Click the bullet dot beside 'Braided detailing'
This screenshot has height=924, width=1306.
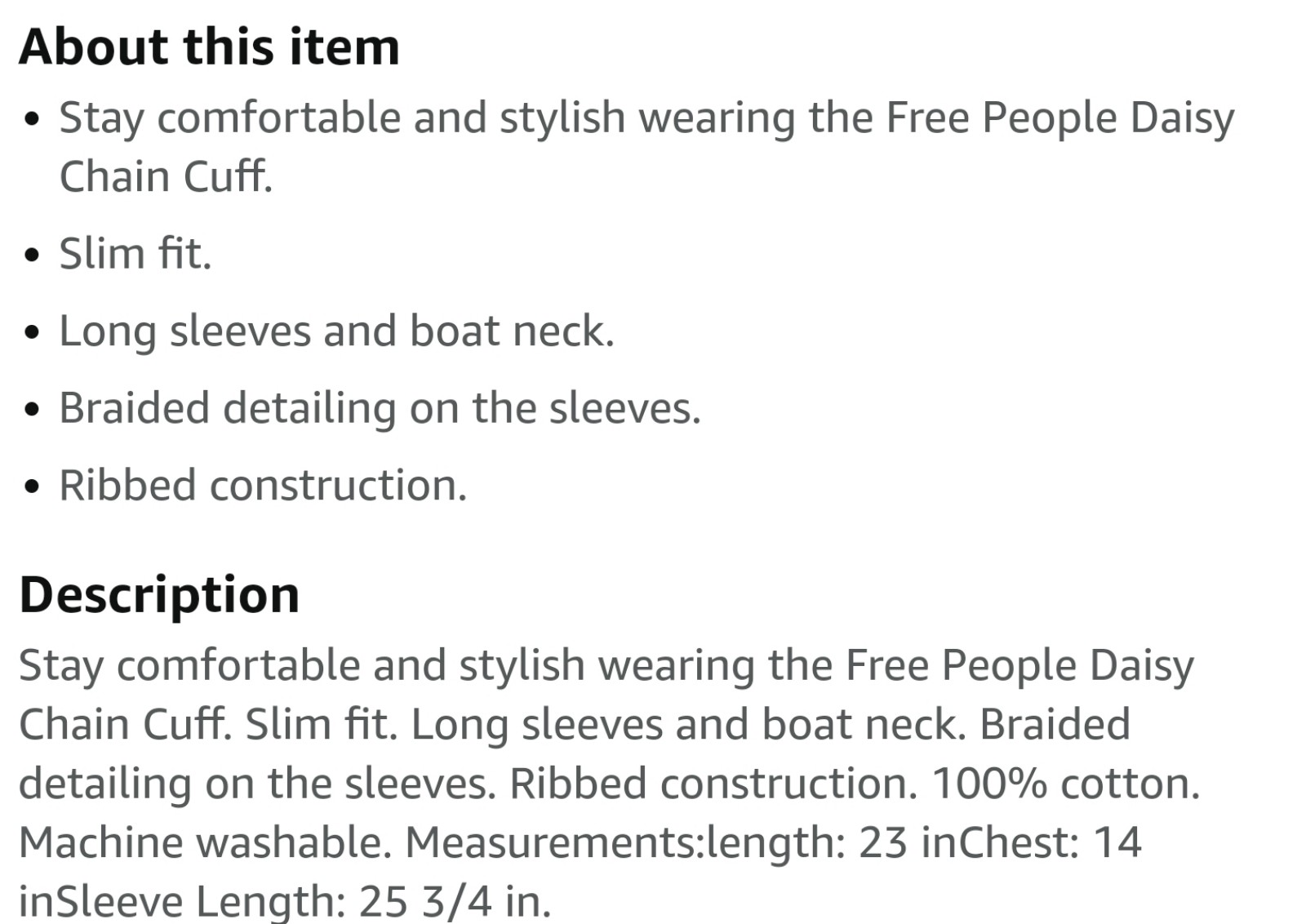pyautogui.click(x=32, y=410)
